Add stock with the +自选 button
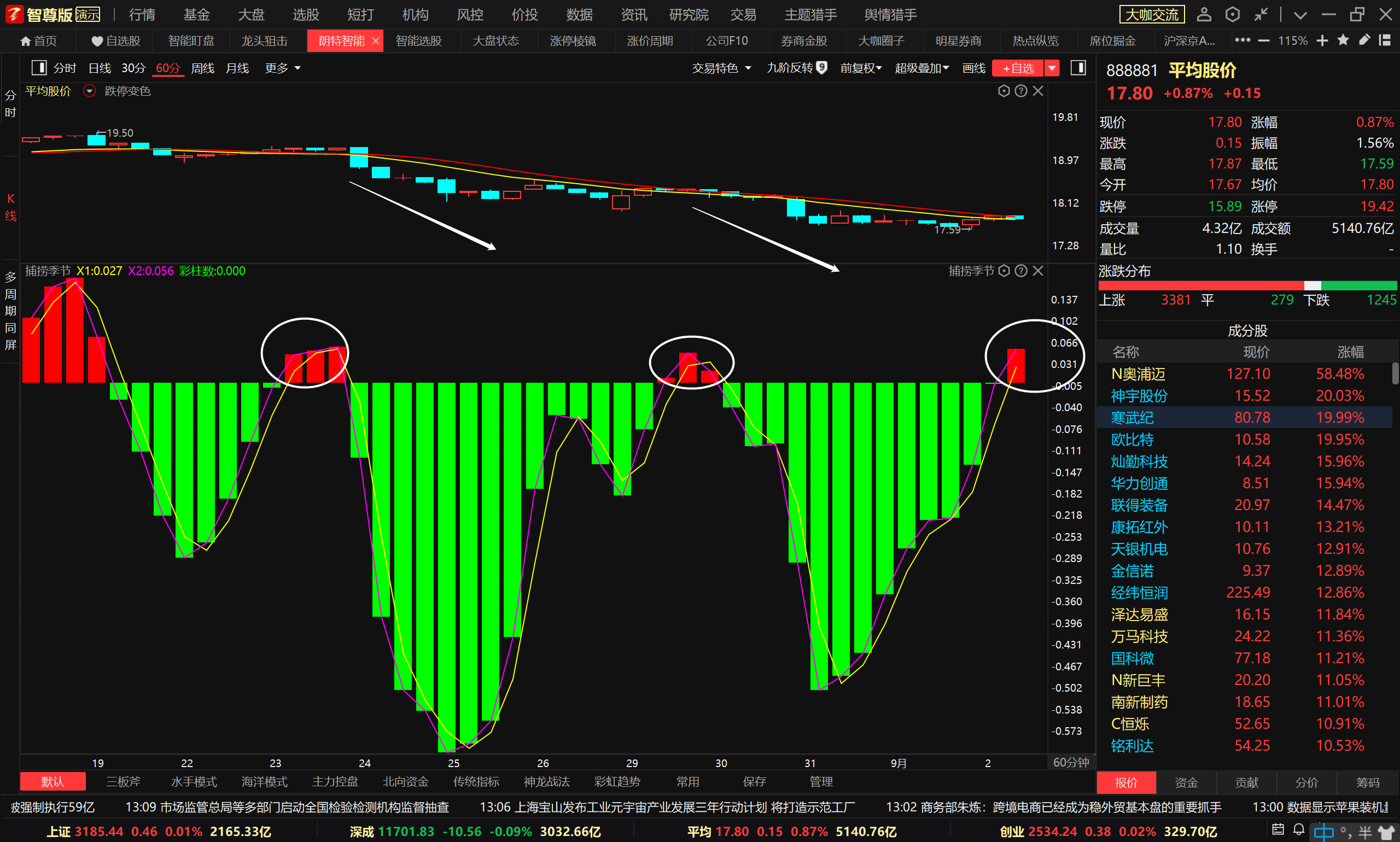The height and width of the screenshot is (842, 1400). [x=1018, y=68]
